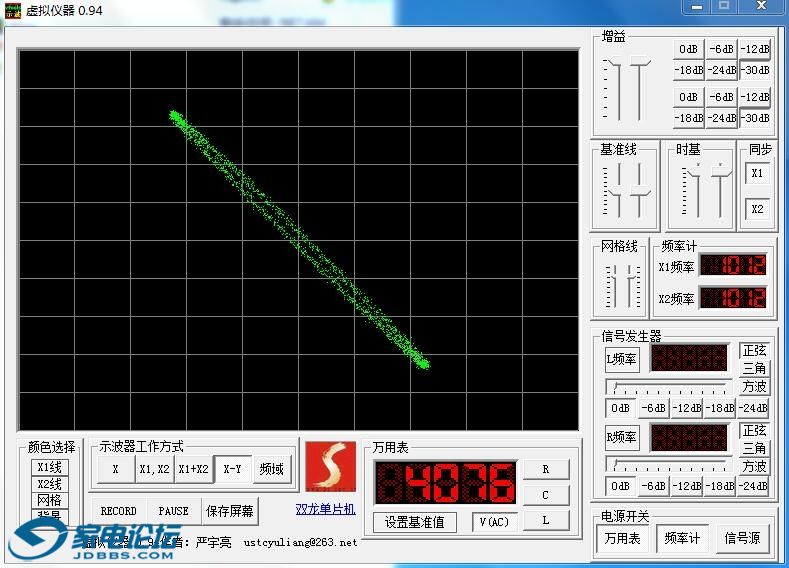Screen dimensions: 789x568
Task: Switch to 频域 frequency domain mode
Action: [272, 469]
